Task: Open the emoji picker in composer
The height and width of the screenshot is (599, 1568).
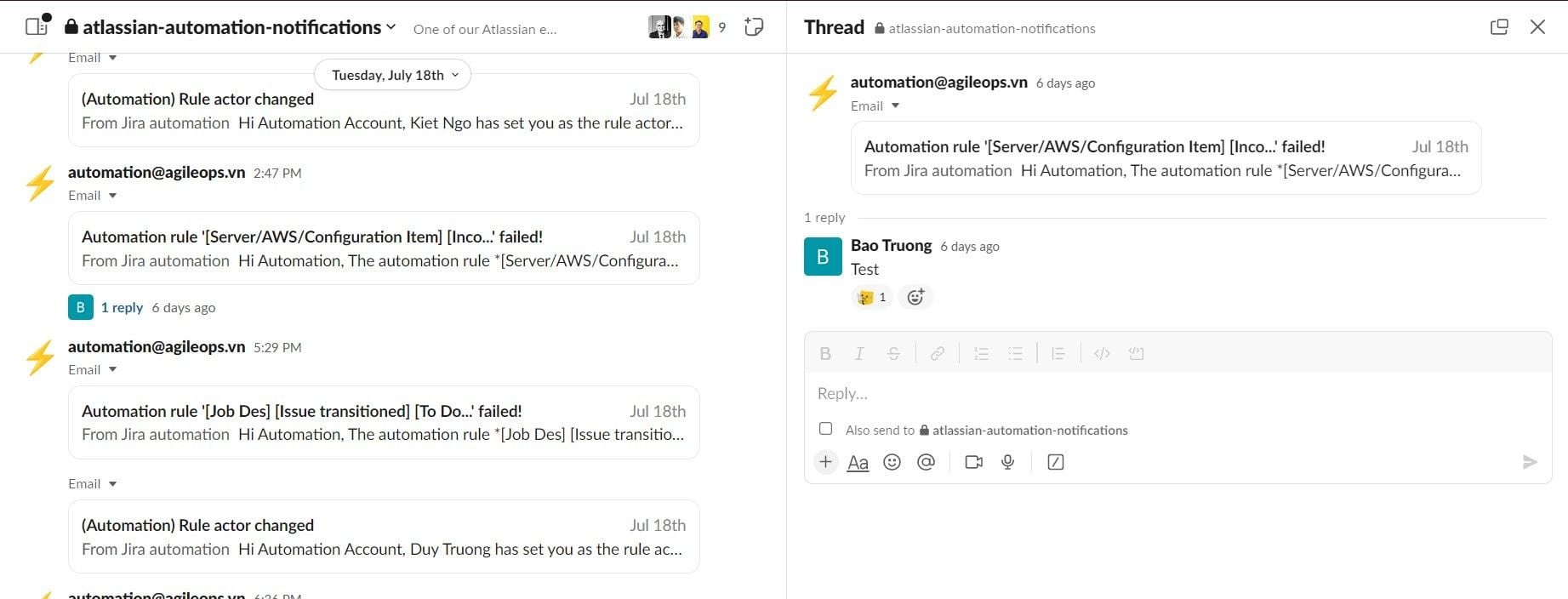Action: click(892, 462)
